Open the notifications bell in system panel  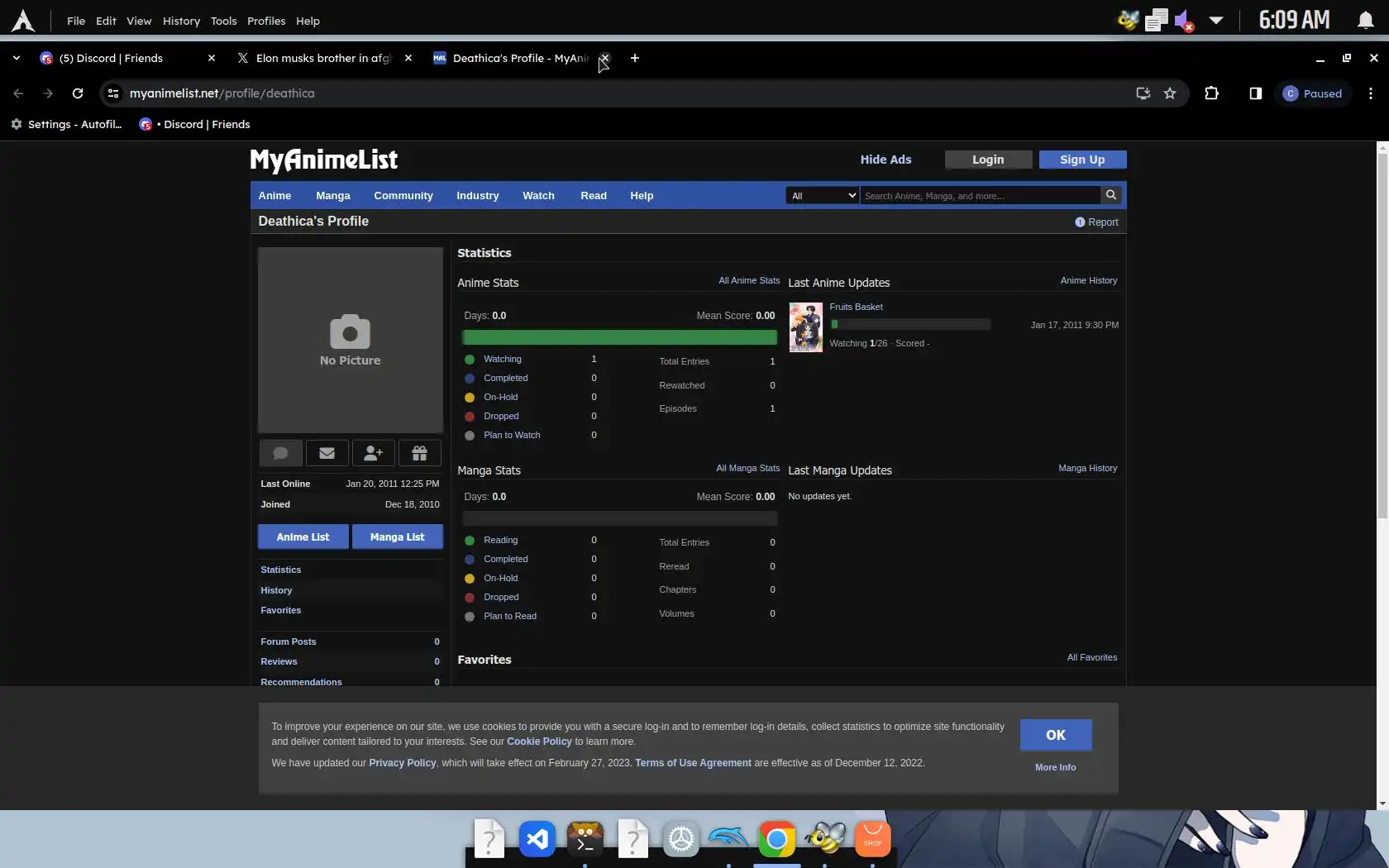coord(1366,20)
